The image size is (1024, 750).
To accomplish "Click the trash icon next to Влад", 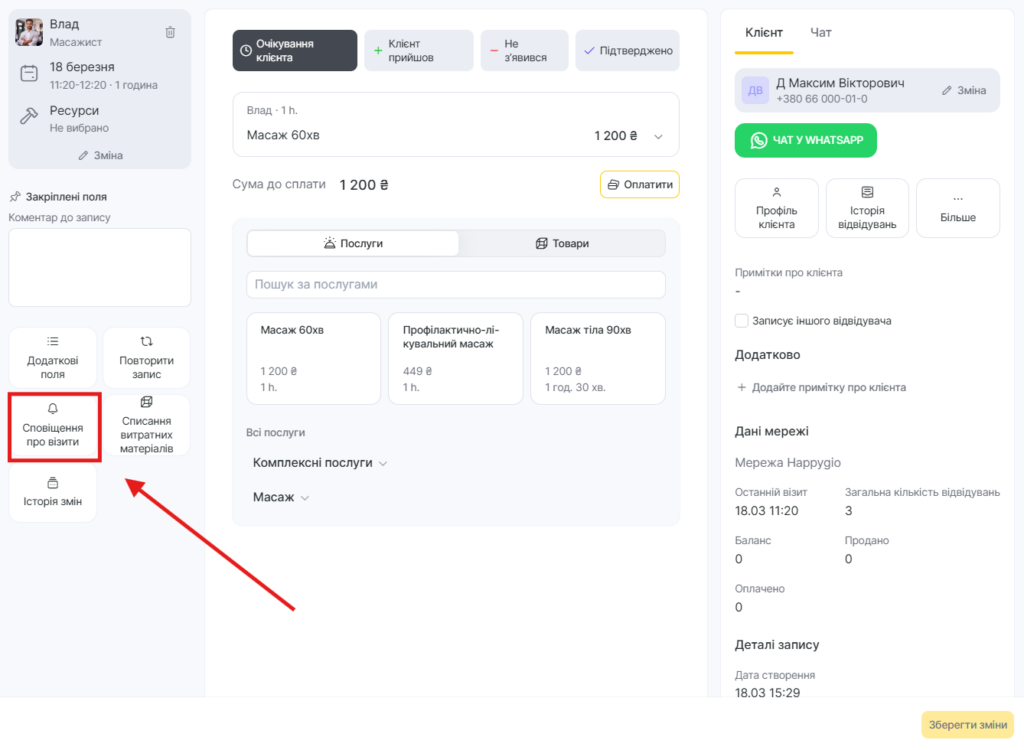I will tap(170, 32).
